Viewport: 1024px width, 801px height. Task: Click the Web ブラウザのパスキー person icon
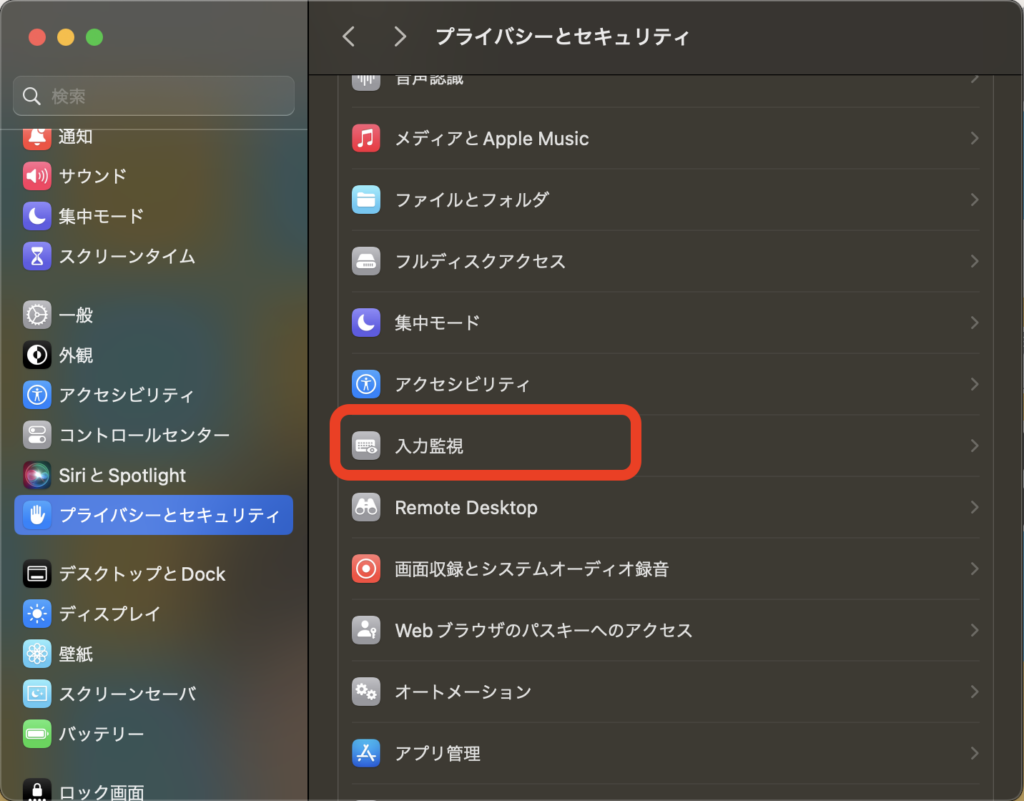pyautogui.click(x=366, y=630)
